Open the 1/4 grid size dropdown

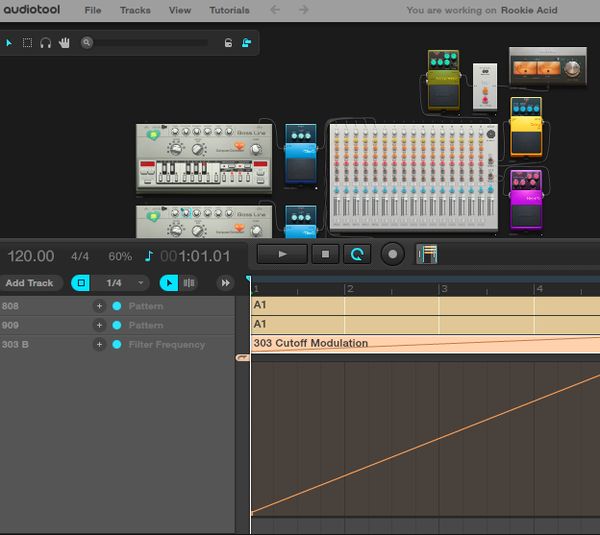pyautogui.click(x=125, y=283)
